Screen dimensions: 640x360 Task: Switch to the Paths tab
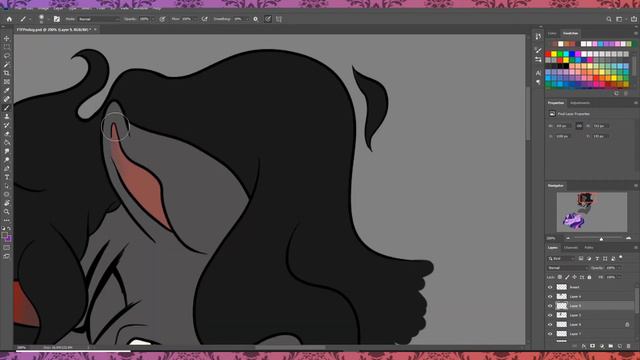589,247
